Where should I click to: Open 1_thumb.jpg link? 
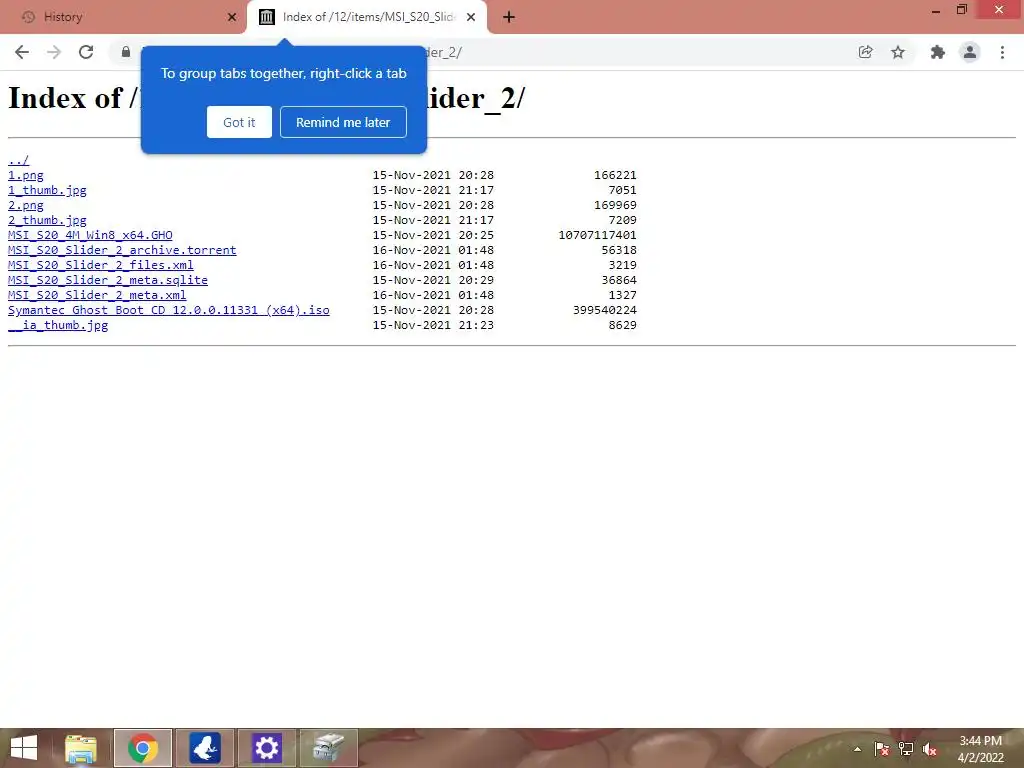point(47,190)
